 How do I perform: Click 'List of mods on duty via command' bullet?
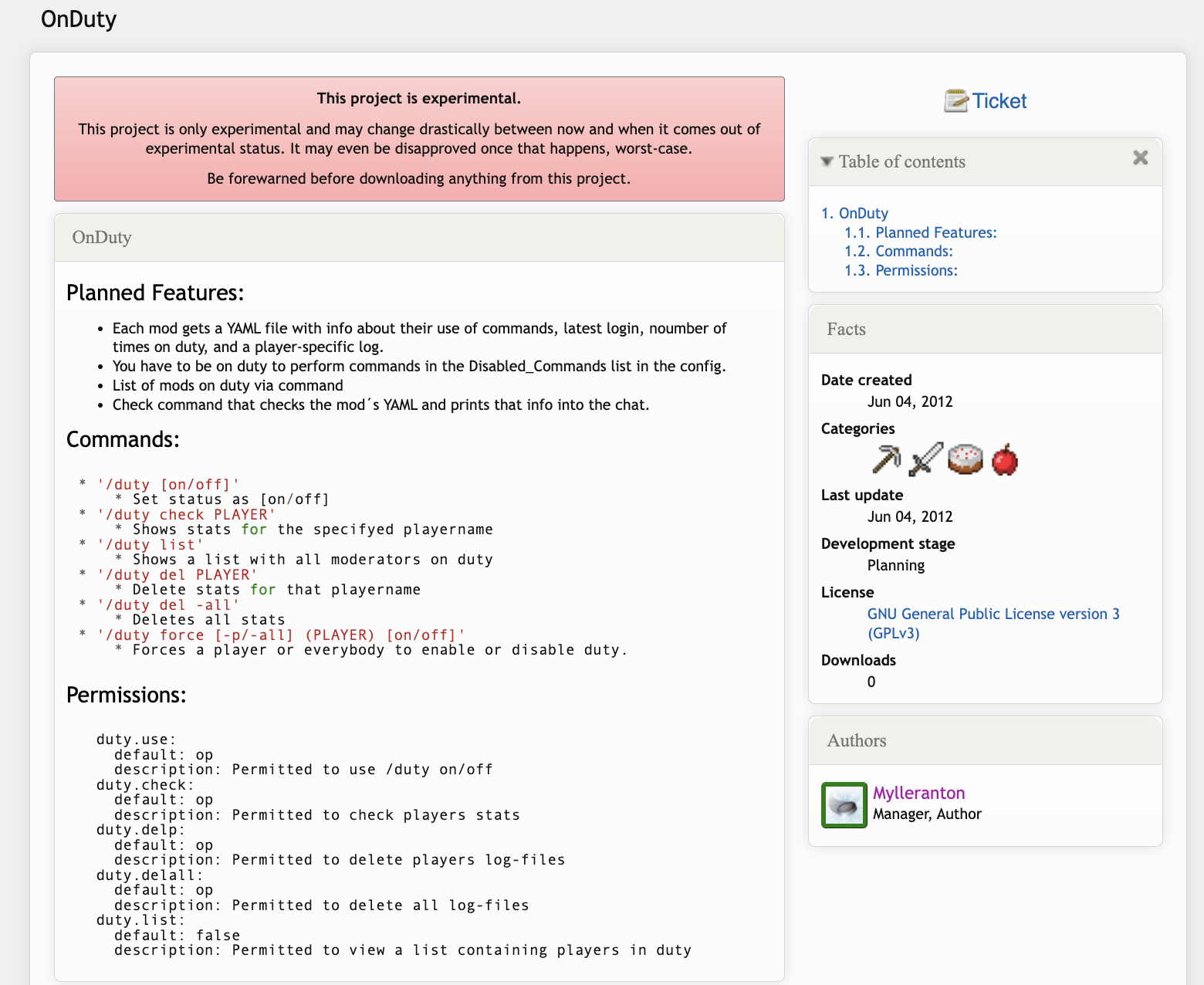pos(228,385)
